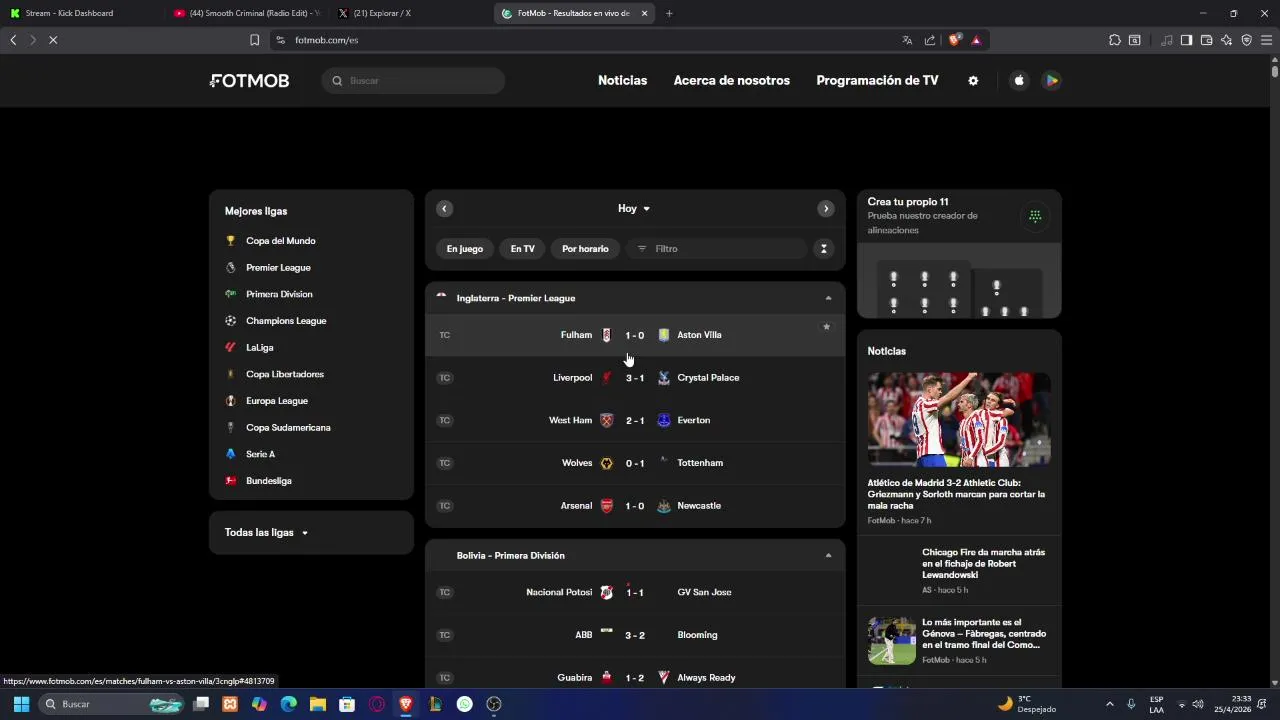Go to next day with right arrow

(x=826, y=209)
